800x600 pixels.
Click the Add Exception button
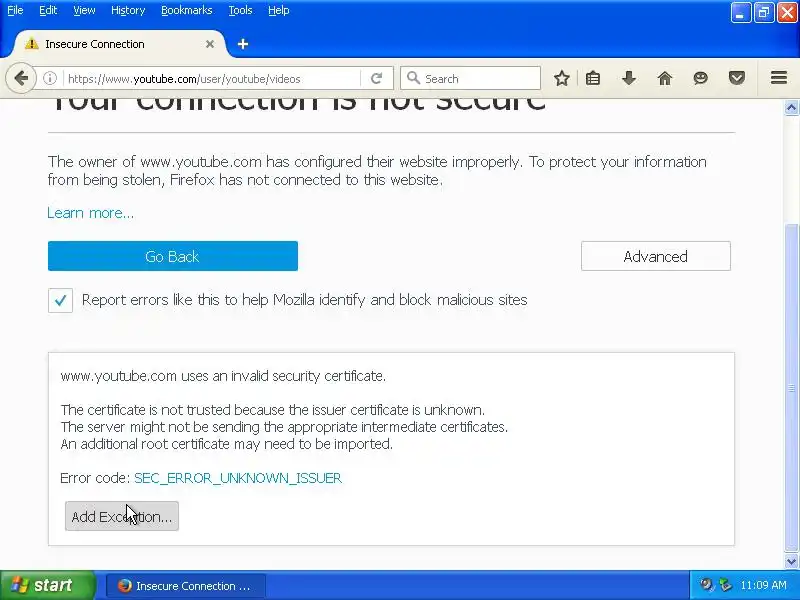click(x=122, y=516)
